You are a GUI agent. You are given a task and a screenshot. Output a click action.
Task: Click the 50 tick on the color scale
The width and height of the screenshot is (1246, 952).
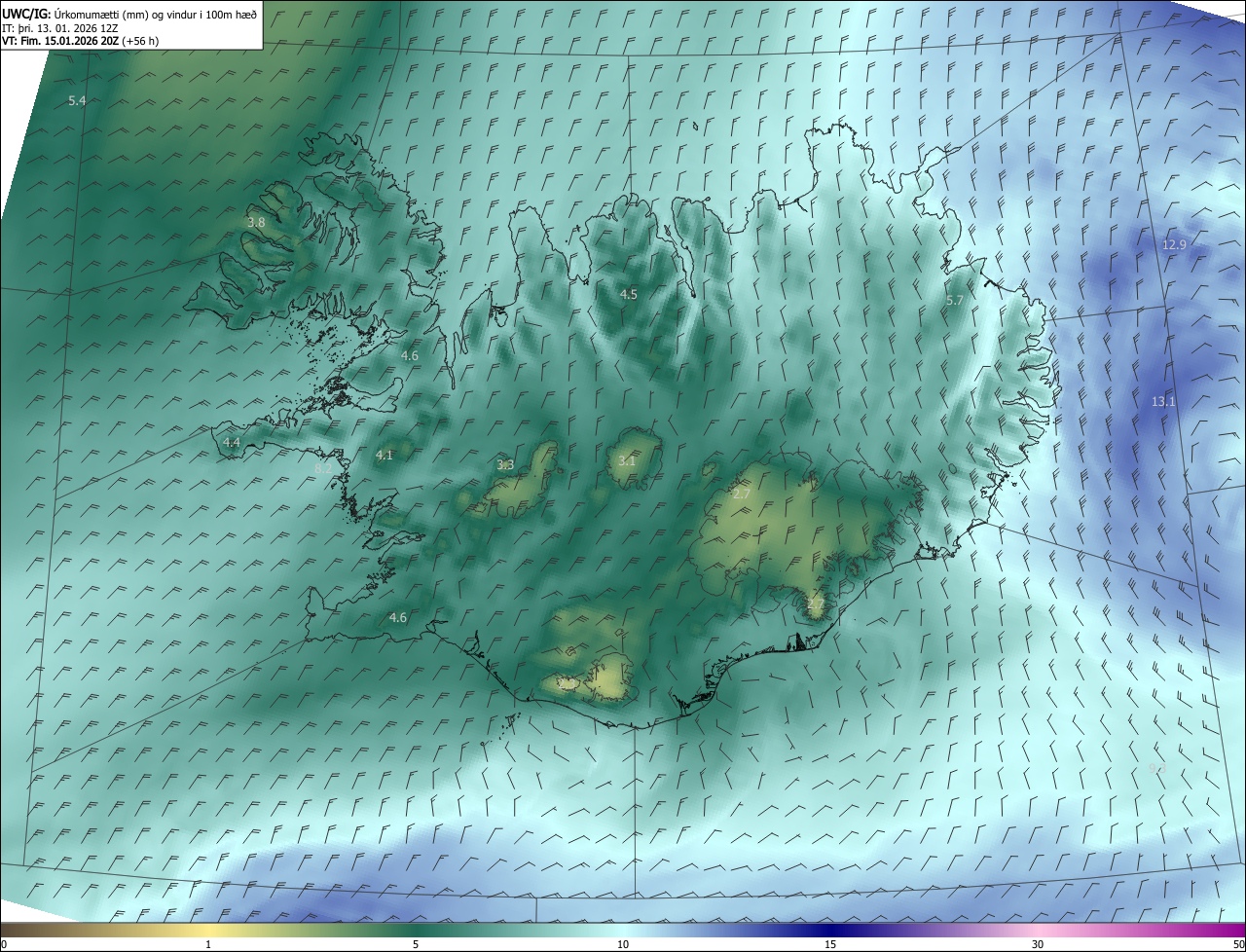coord(1238,944)
